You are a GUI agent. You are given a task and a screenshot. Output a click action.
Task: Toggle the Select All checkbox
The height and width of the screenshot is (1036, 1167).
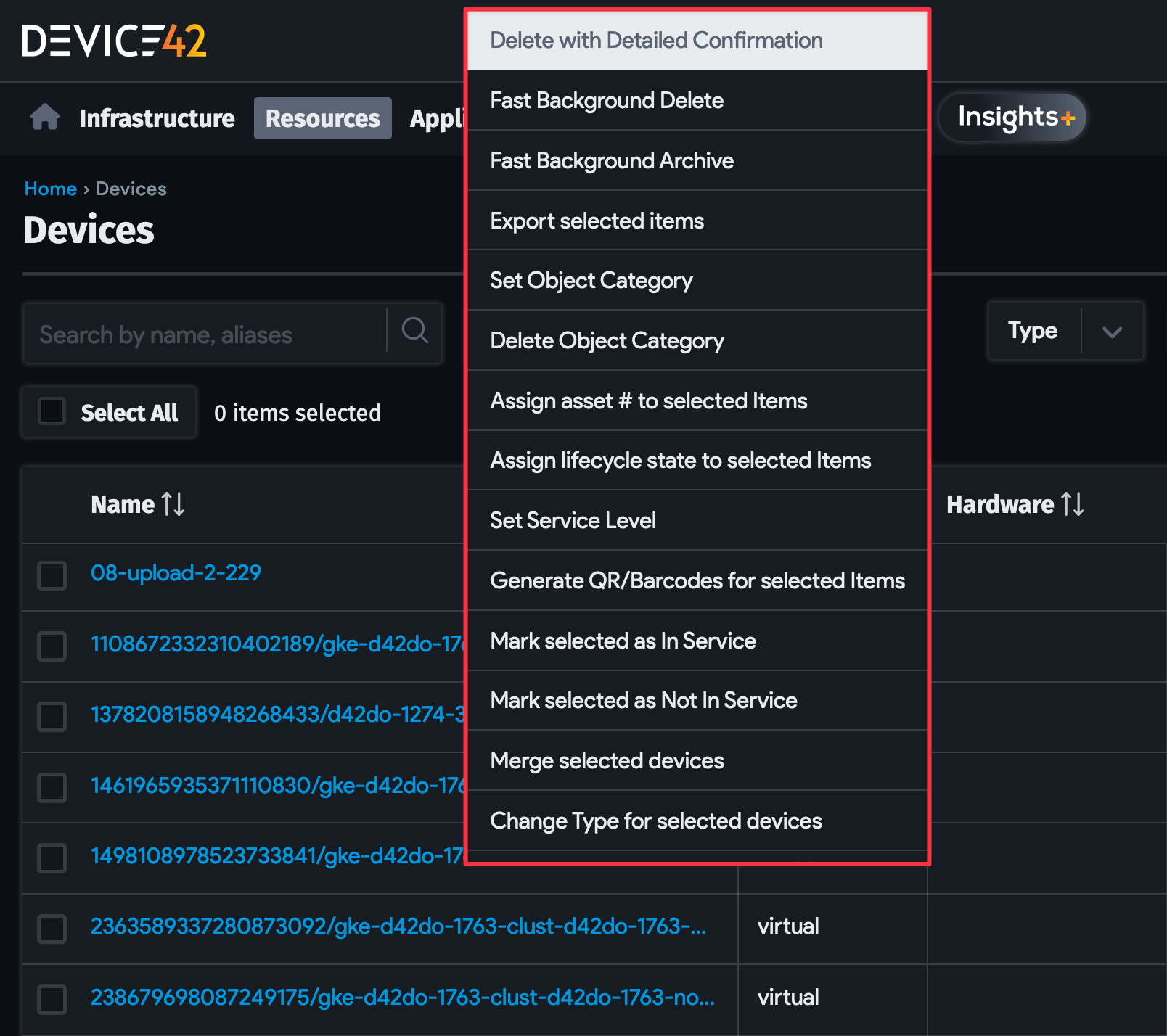[52, 411]
